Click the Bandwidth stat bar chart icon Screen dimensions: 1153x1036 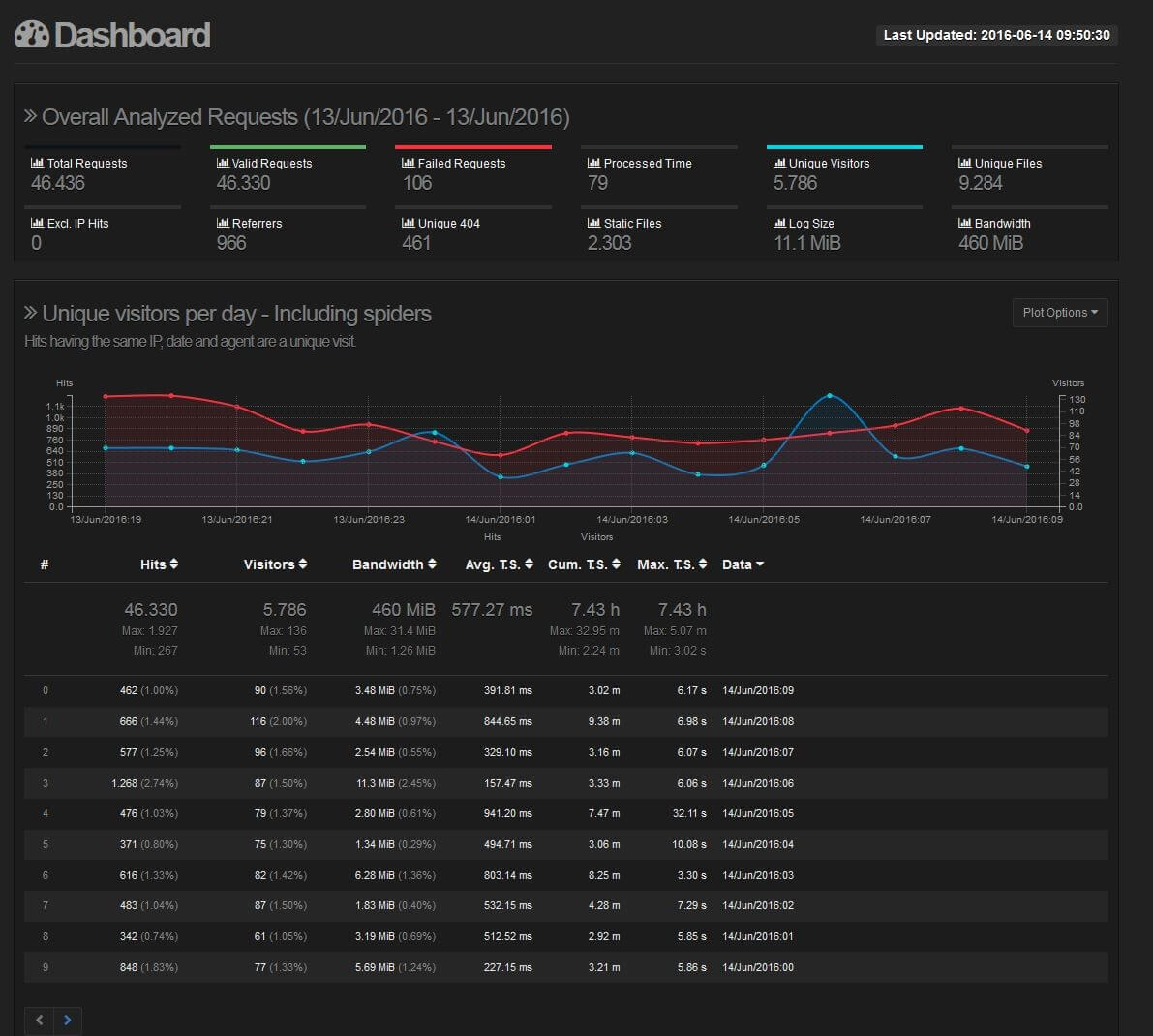point(964,224)
